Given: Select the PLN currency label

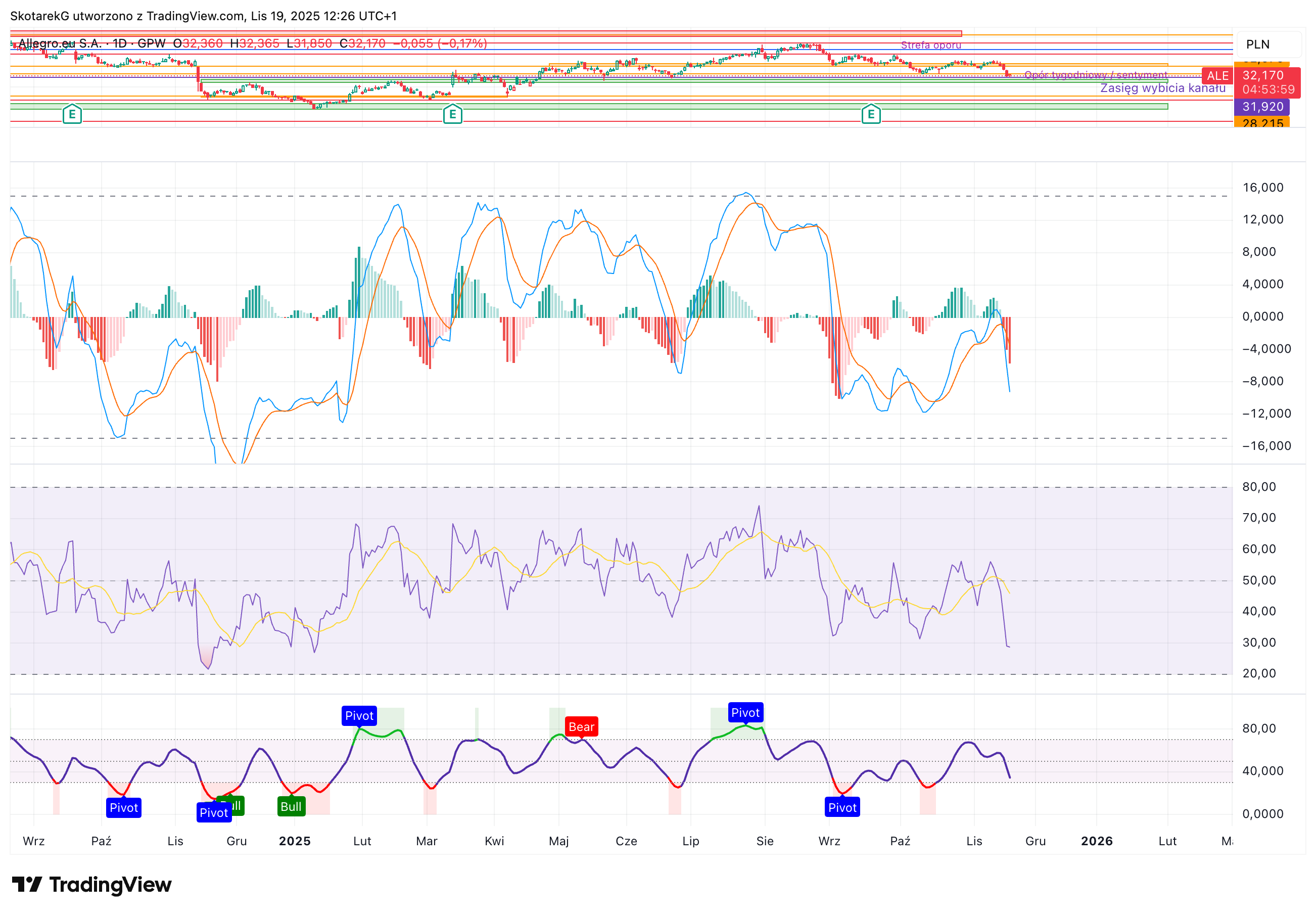Looking at the screenshot, I should pos(1258,44).
